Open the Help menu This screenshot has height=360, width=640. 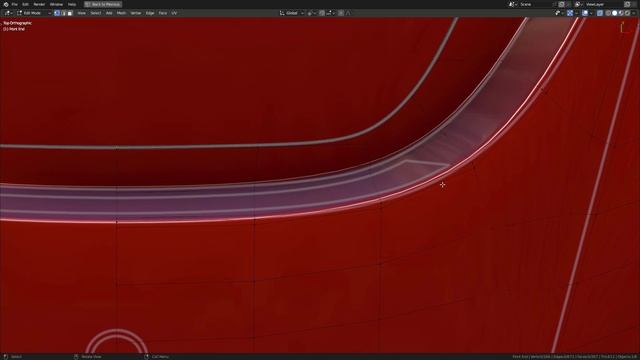click(x=72, y=4)
